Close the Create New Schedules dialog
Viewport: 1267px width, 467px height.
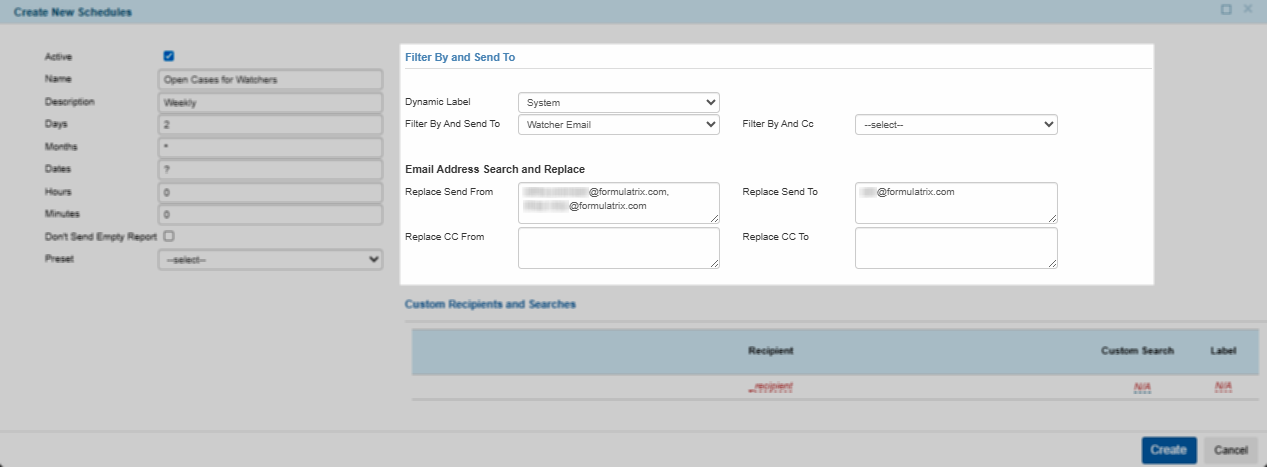[1247, 9]
